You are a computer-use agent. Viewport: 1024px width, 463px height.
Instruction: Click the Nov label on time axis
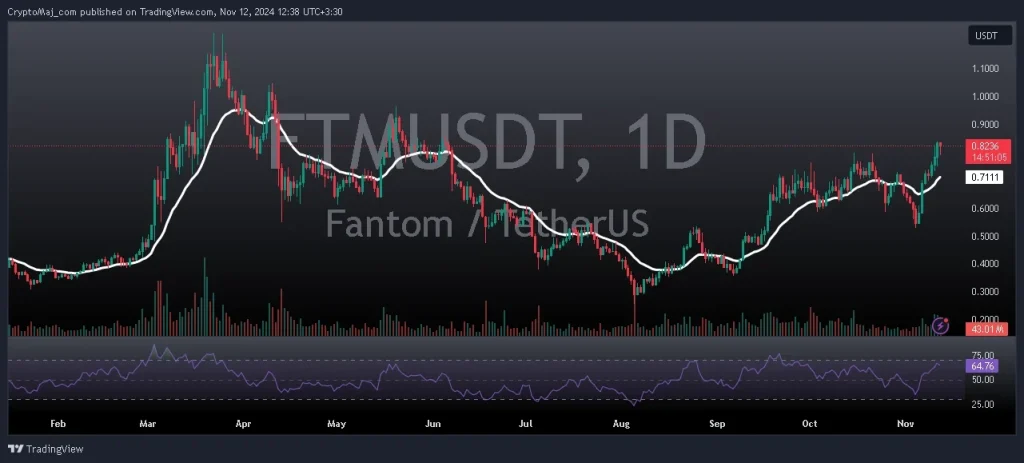pyautogui.click(x=904, y=424)
